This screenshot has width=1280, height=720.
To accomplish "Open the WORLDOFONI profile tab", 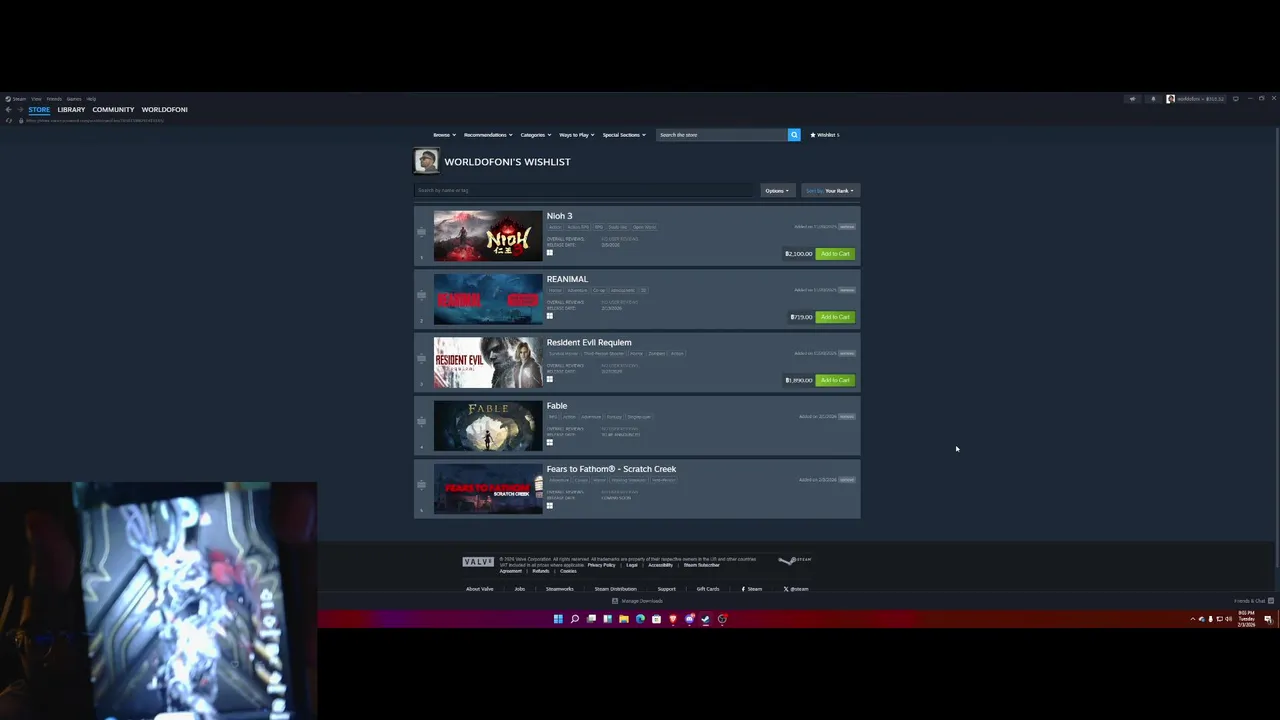I will [165, 110].
